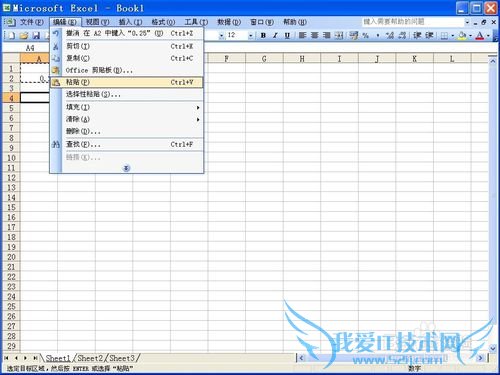Click the vertical scrollbar up arrow
This screenshot has height=375, width=500.
493,61
